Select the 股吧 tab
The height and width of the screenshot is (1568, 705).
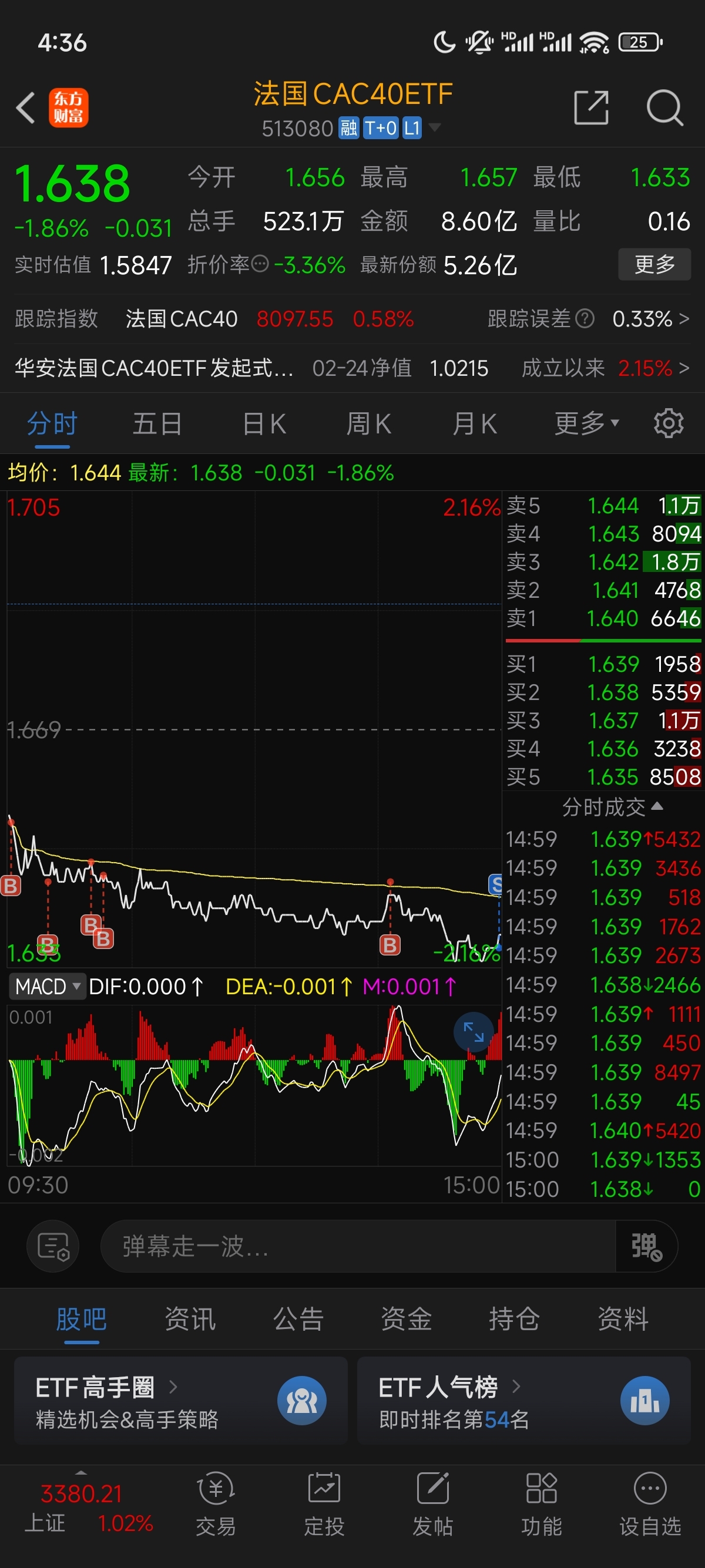tap(82, 1319)
